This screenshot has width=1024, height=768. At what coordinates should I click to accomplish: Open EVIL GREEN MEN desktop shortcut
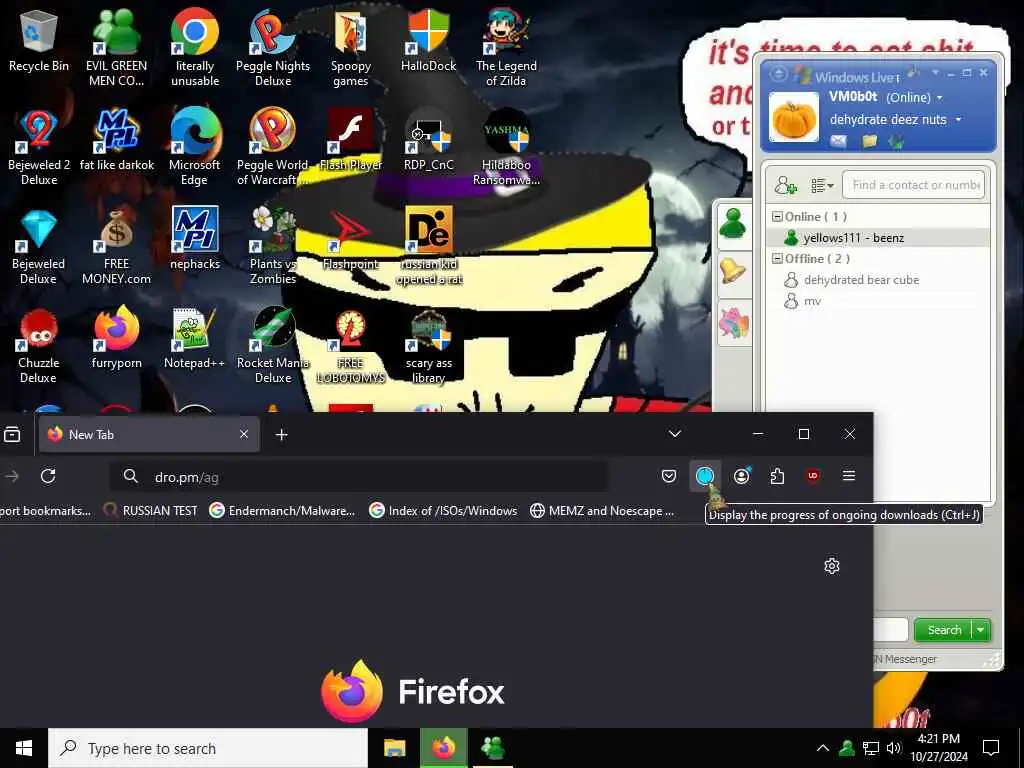(116, 48)
